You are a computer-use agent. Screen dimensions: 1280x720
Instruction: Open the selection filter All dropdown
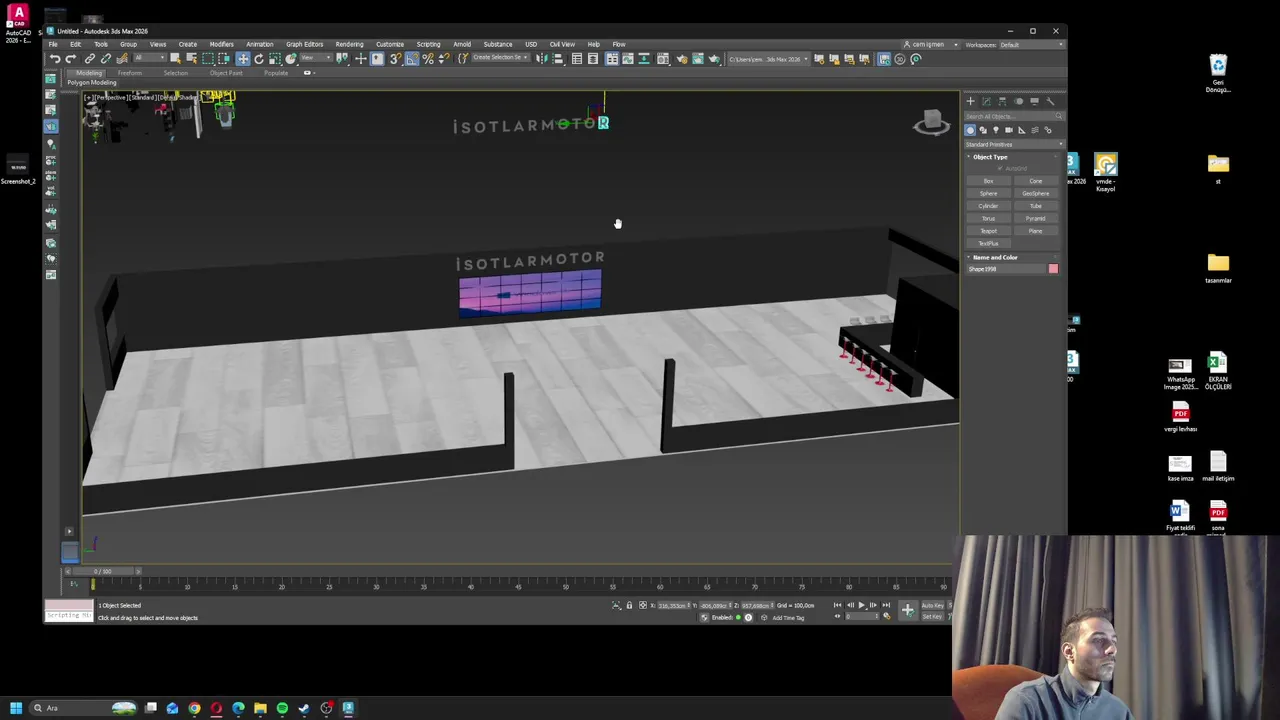[150, 58]
